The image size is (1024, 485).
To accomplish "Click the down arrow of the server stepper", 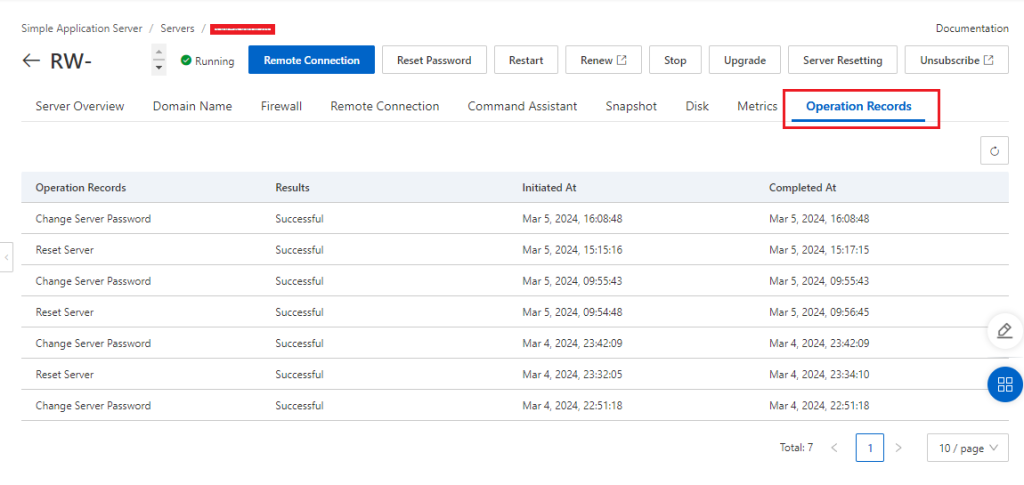I will (x=158, y=68).
